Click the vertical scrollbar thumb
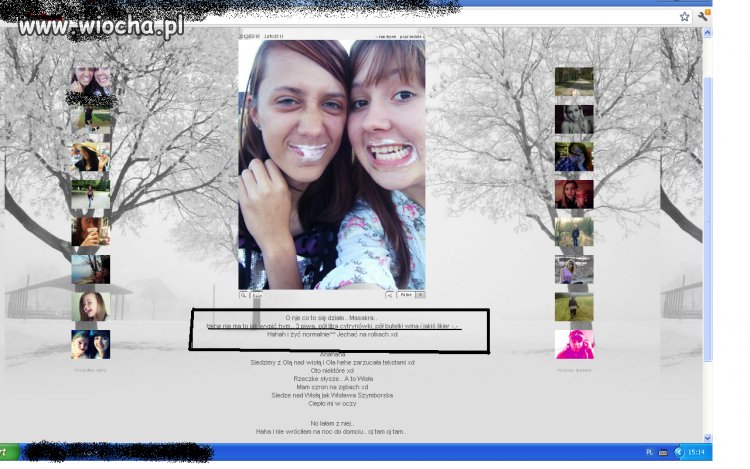Screen dimensions: 750x469 pos(707,218)
